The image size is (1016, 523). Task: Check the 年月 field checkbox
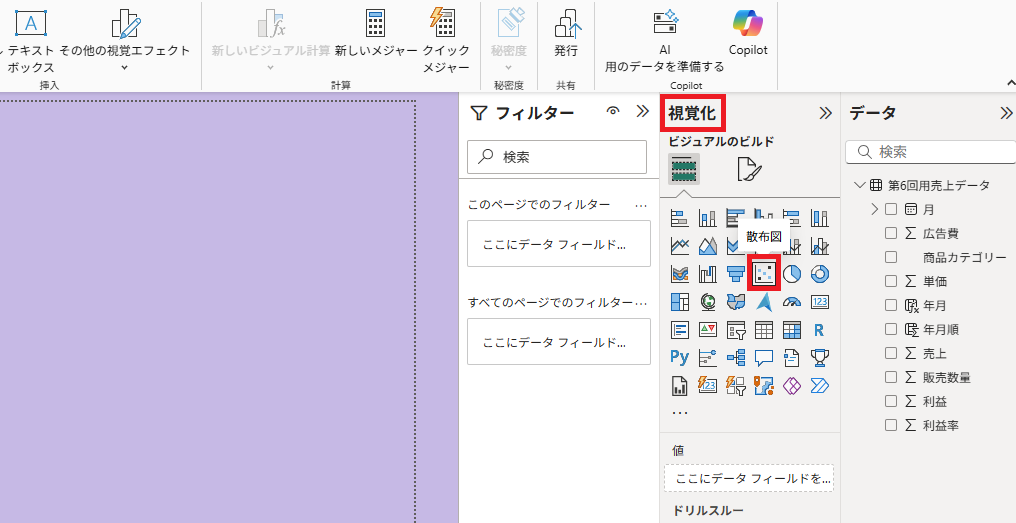891,305
